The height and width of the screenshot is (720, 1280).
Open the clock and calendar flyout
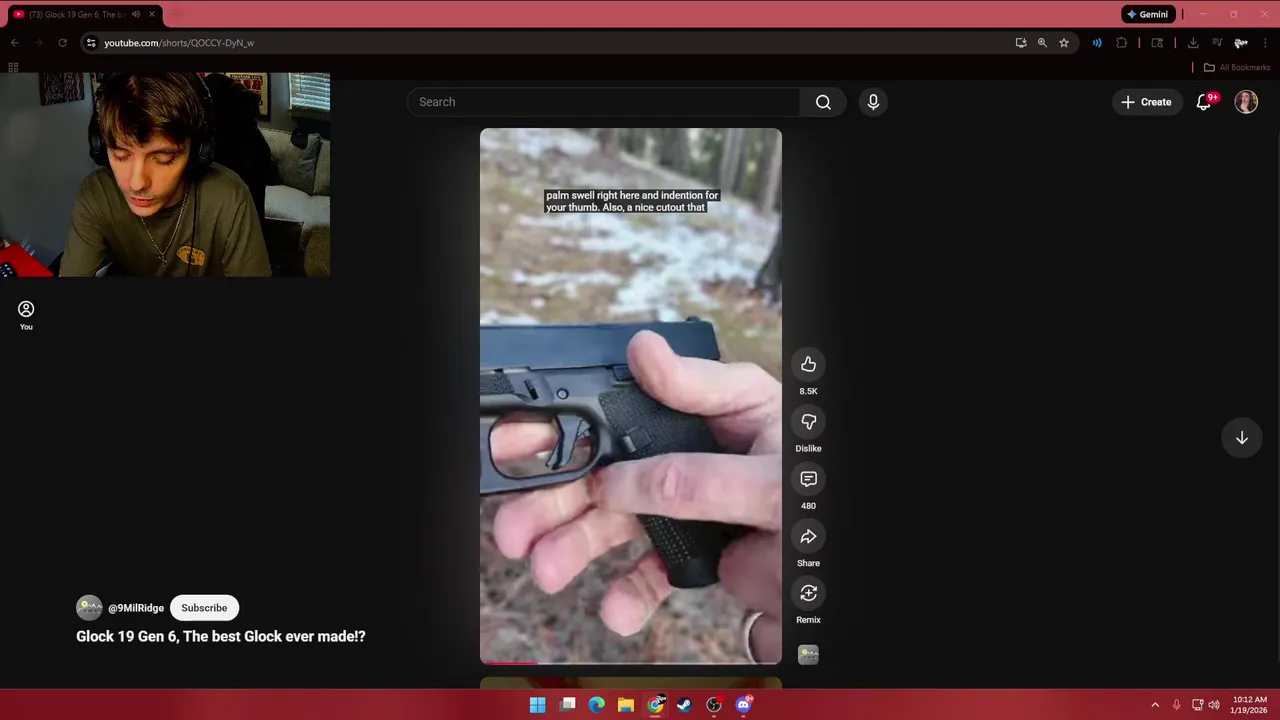1250,705
